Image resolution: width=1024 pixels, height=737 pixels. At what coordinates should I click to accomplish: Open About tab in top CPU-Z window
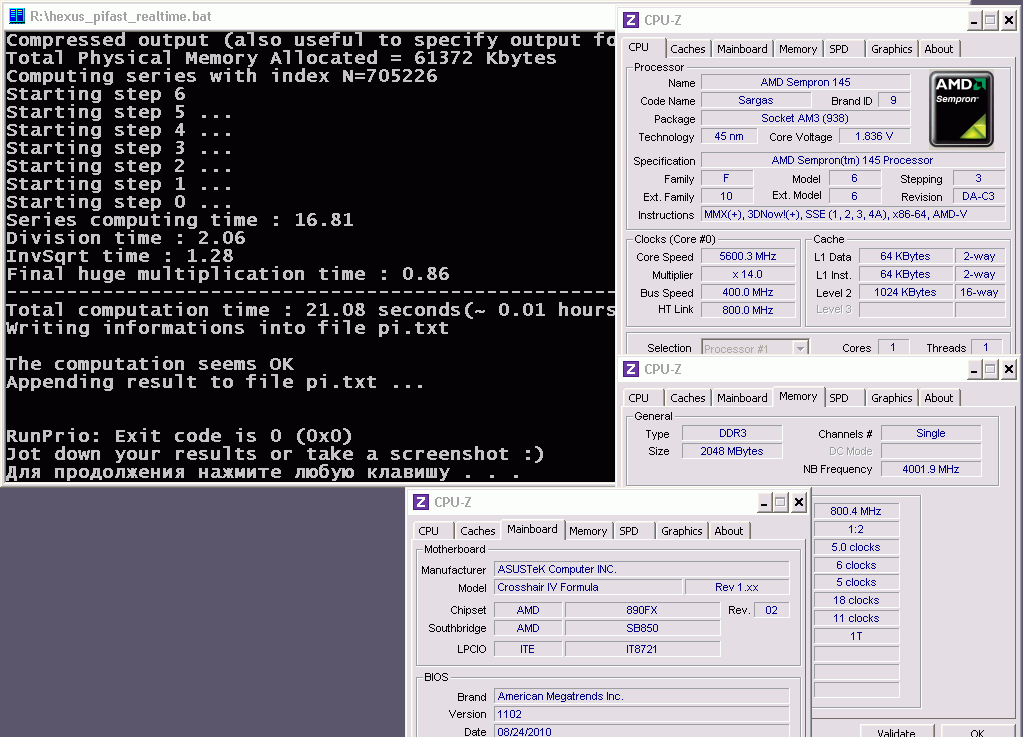click(938, 49)
